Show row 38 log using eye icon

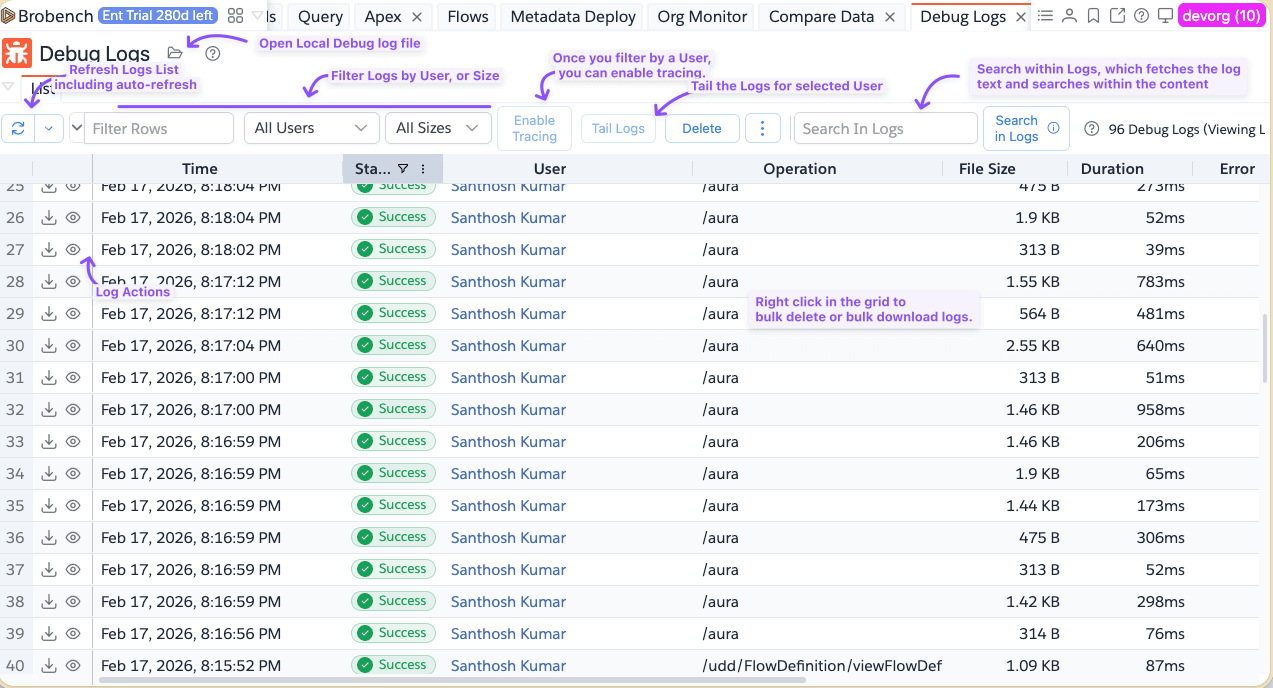point(73,602)
